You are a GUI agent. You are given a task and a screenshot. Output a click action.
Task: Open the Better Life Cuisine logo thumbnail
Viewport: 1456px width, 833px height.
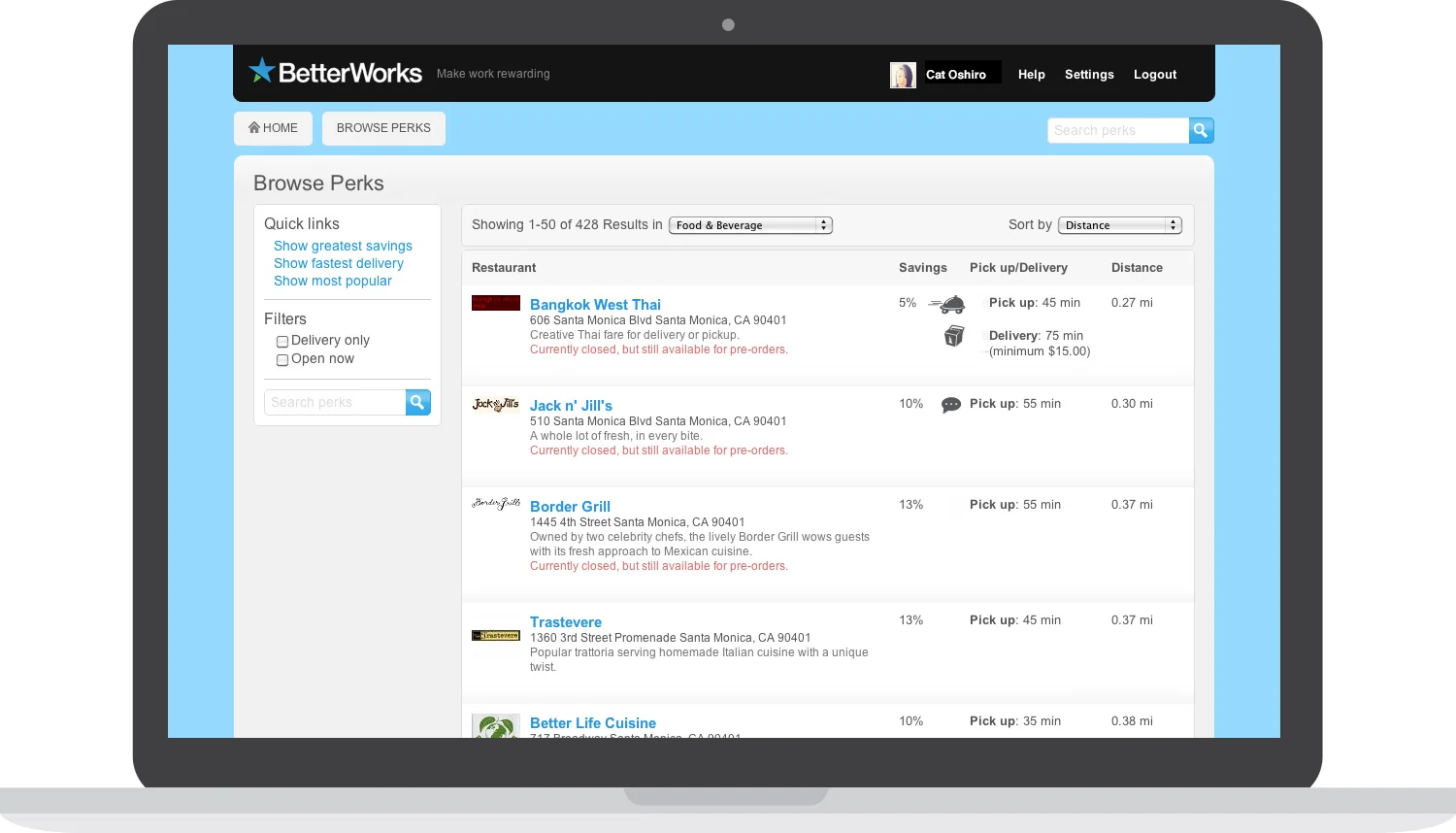pos(496,726)
